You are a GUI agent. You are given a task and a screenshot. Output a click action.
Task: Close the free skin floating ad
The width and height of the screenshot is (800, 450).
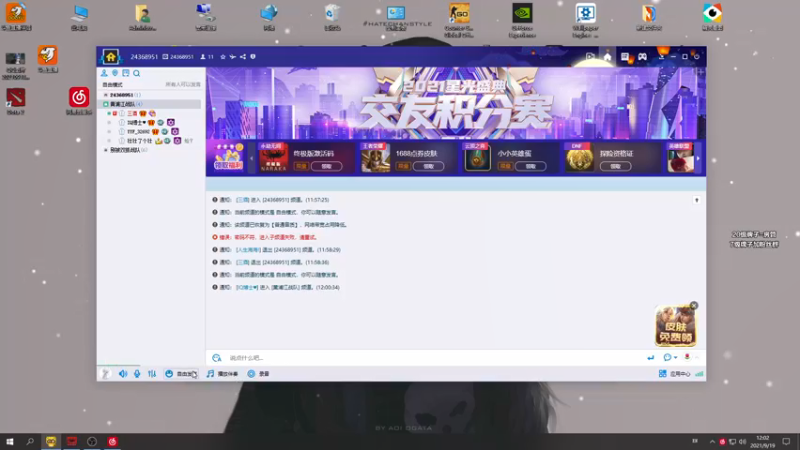(693, 306)
